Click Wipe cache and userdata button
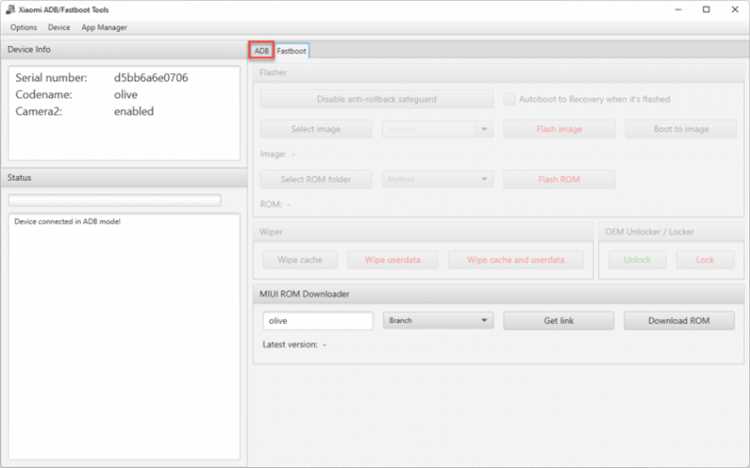750x468 pixels. pos(516,260)
